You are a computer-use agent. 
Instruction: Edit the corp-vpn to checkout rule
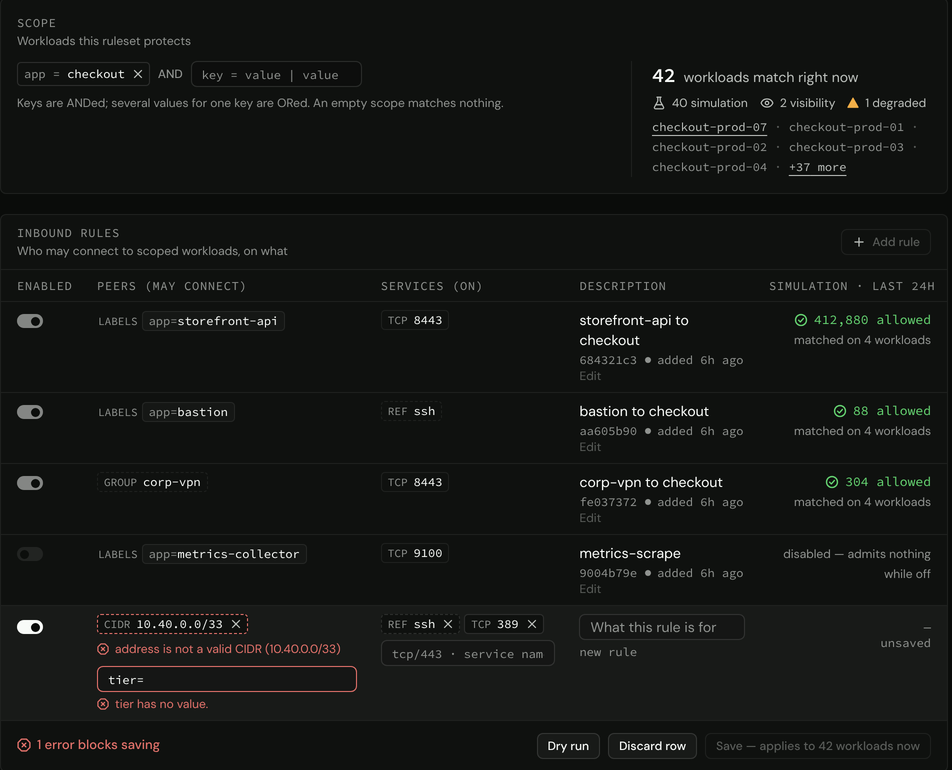(590, 519)
